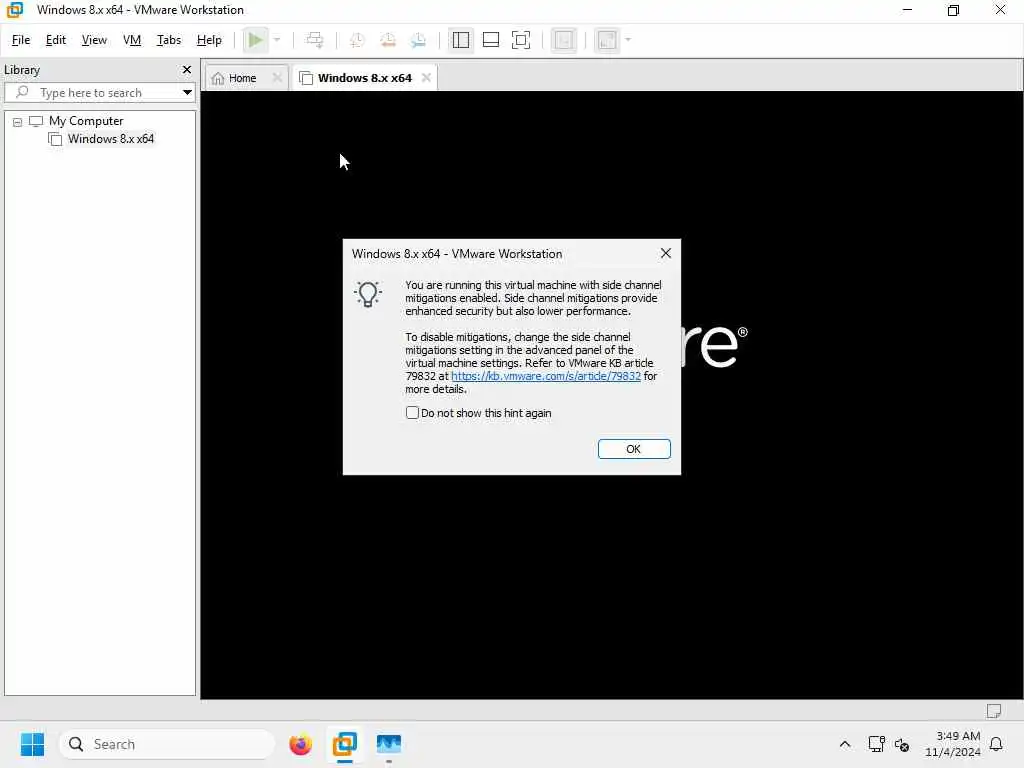Screen dimensions: 1024x768
Task: Open the notifications bell icon
Action: (x=996, y=744)
